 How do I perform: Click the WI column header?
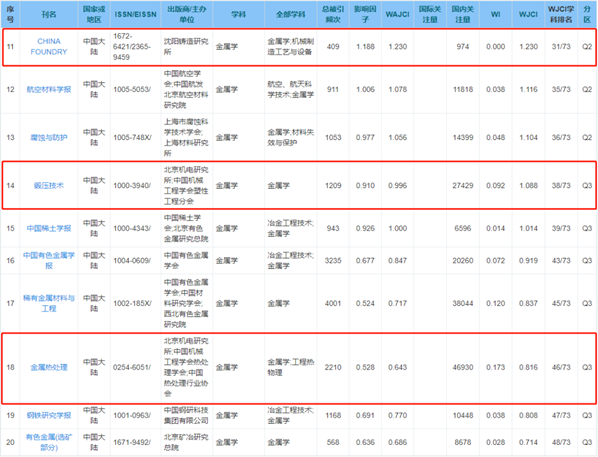[495, 14]
